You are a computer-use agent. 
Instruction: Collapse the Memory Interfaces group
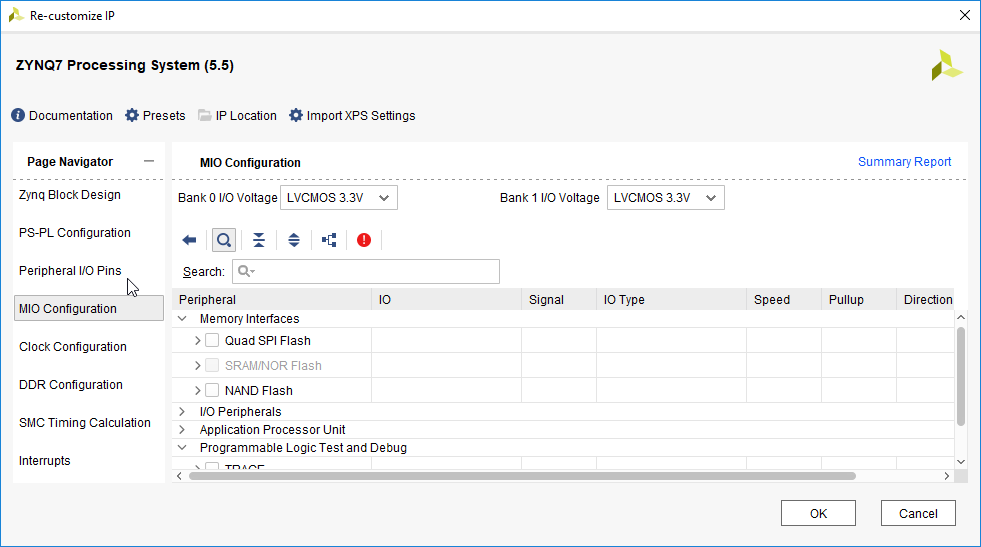coord(182,319)
